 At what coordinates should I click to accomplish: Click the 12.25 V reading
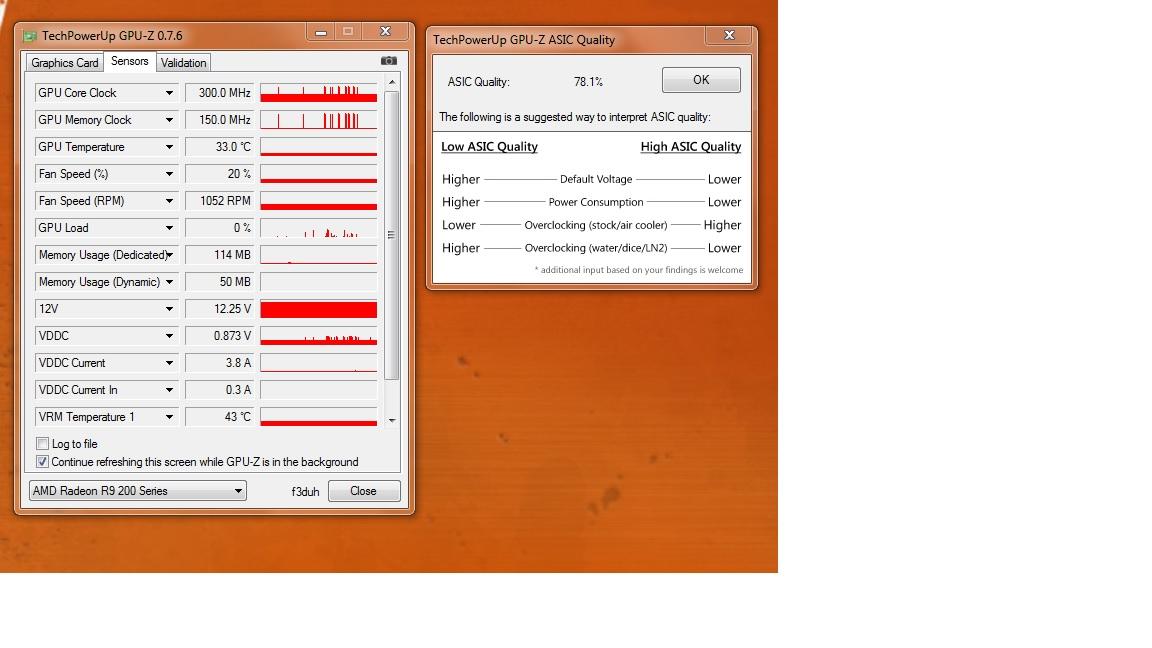click(219, 309)
